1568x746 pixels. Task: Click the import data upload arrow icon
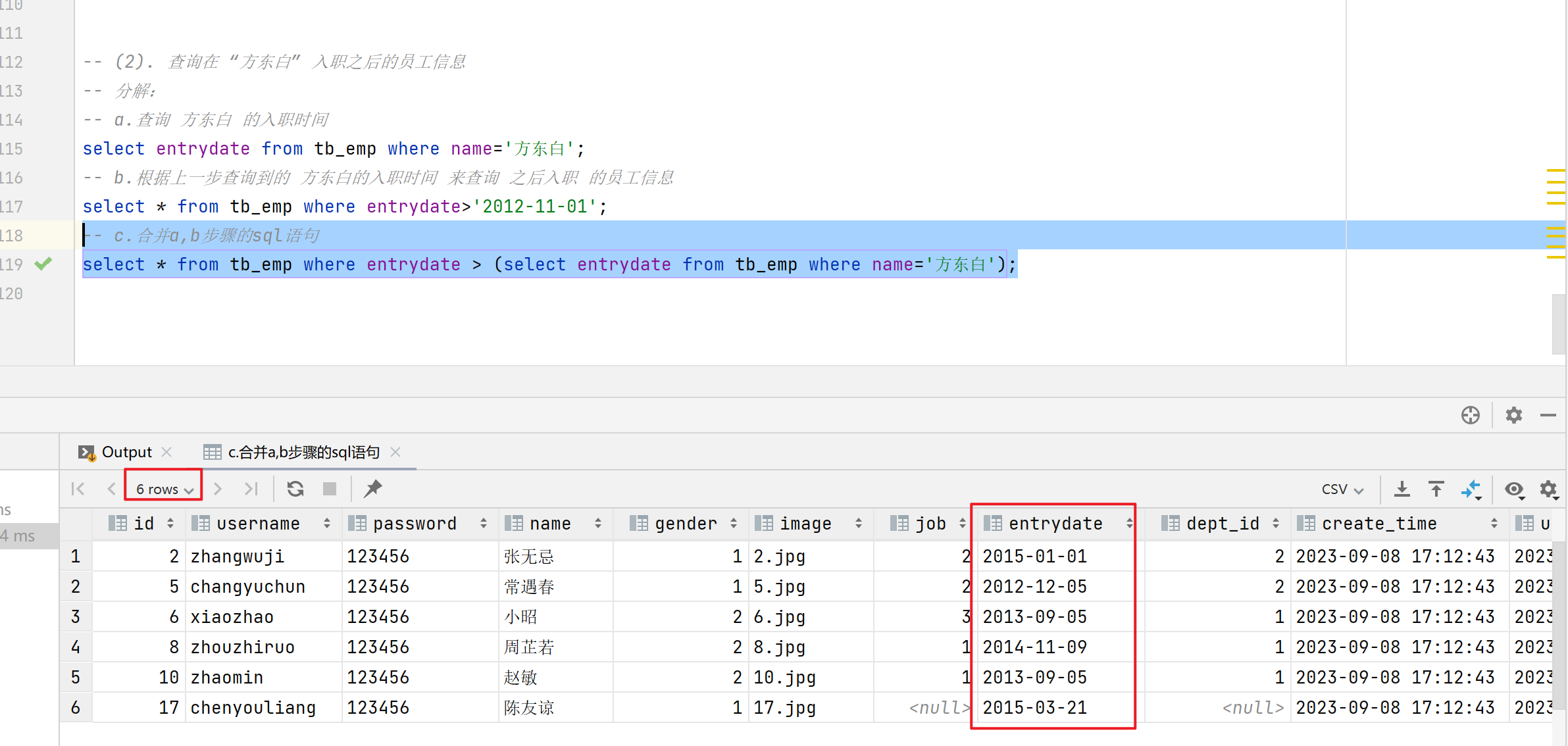1436,489
